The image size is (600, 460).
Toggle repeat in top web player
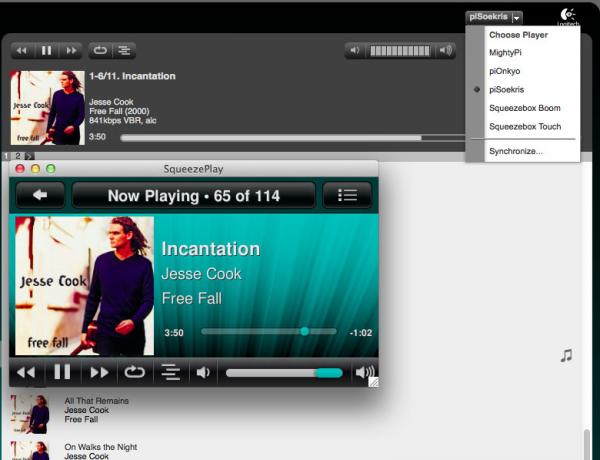pos(100,51)
